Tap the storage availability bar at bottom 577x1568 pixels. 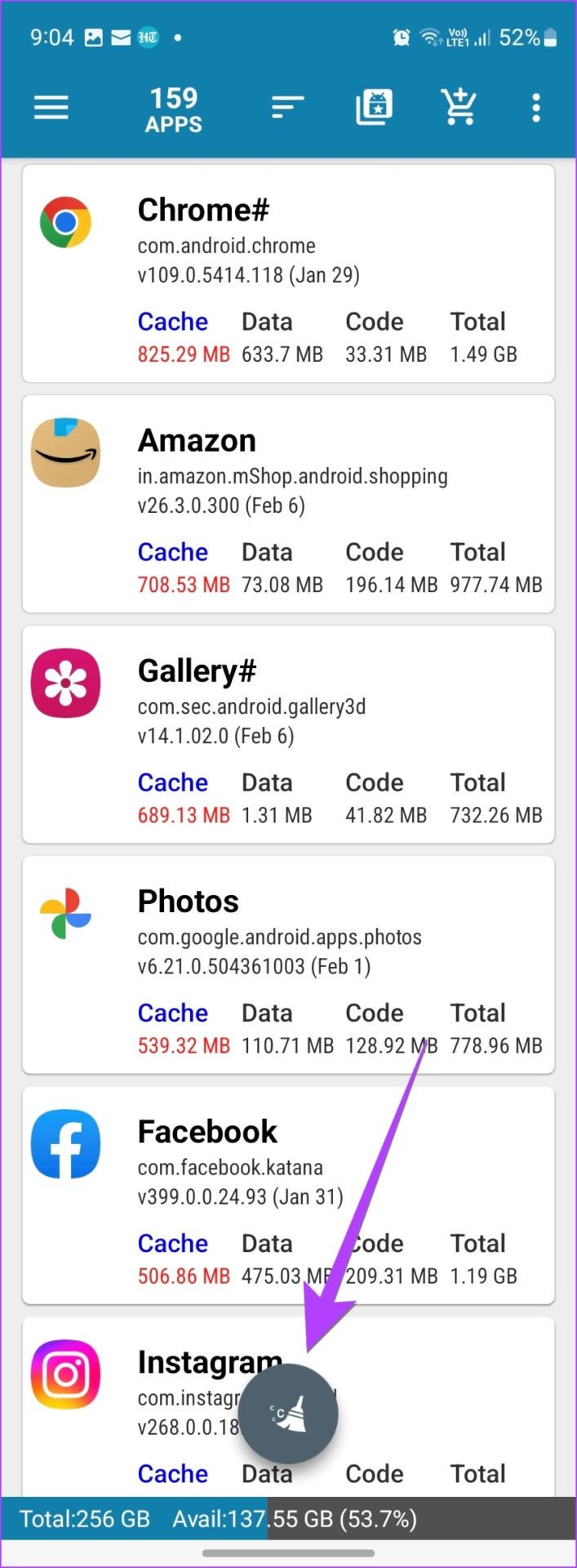pos(288,1519)
